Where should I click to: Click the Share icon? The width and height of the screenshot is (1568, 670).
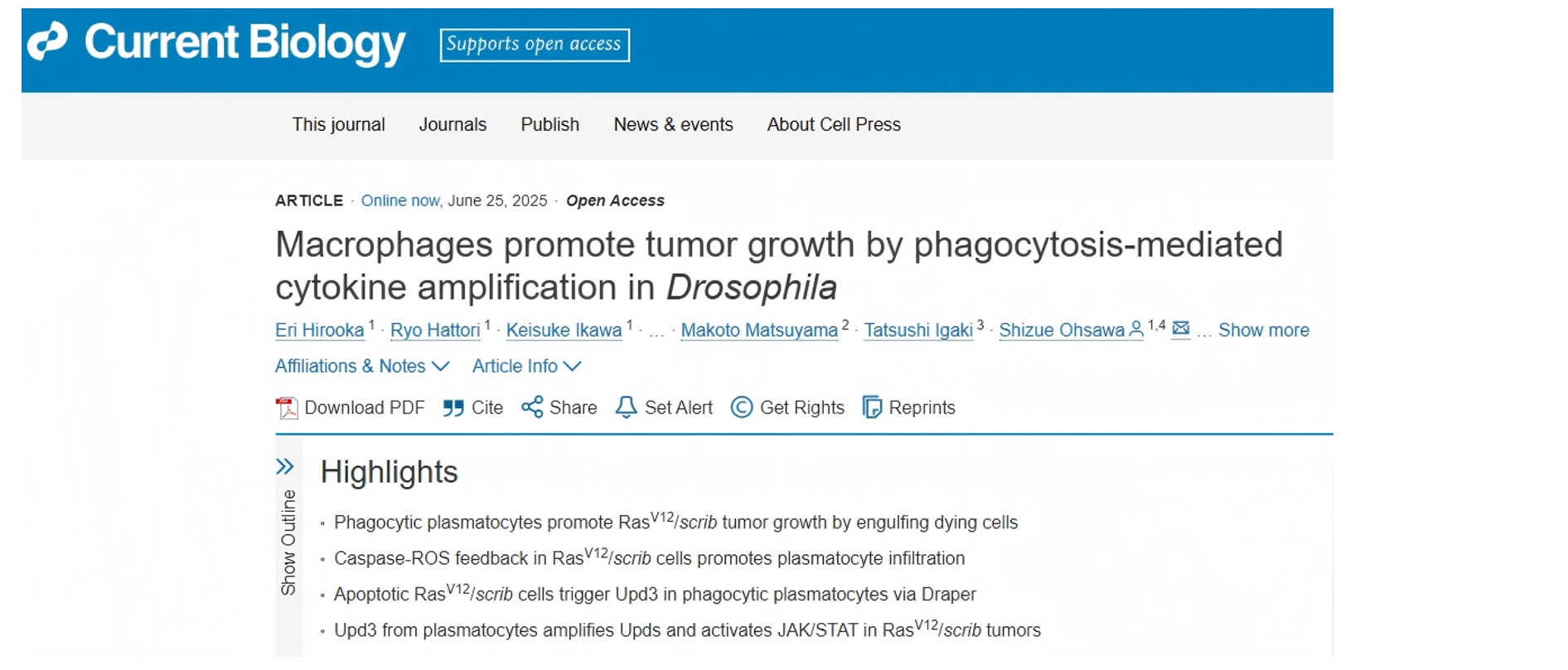coord(532,407)
